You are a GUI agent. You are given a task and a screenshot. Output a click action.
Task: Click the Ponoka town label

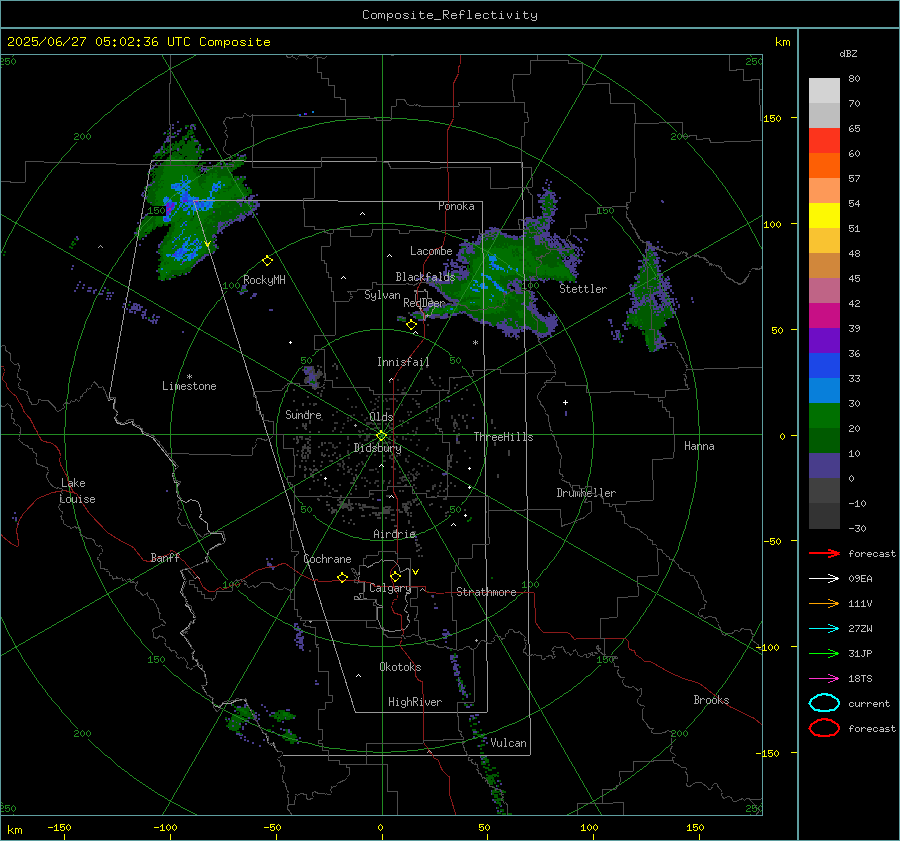456,206
